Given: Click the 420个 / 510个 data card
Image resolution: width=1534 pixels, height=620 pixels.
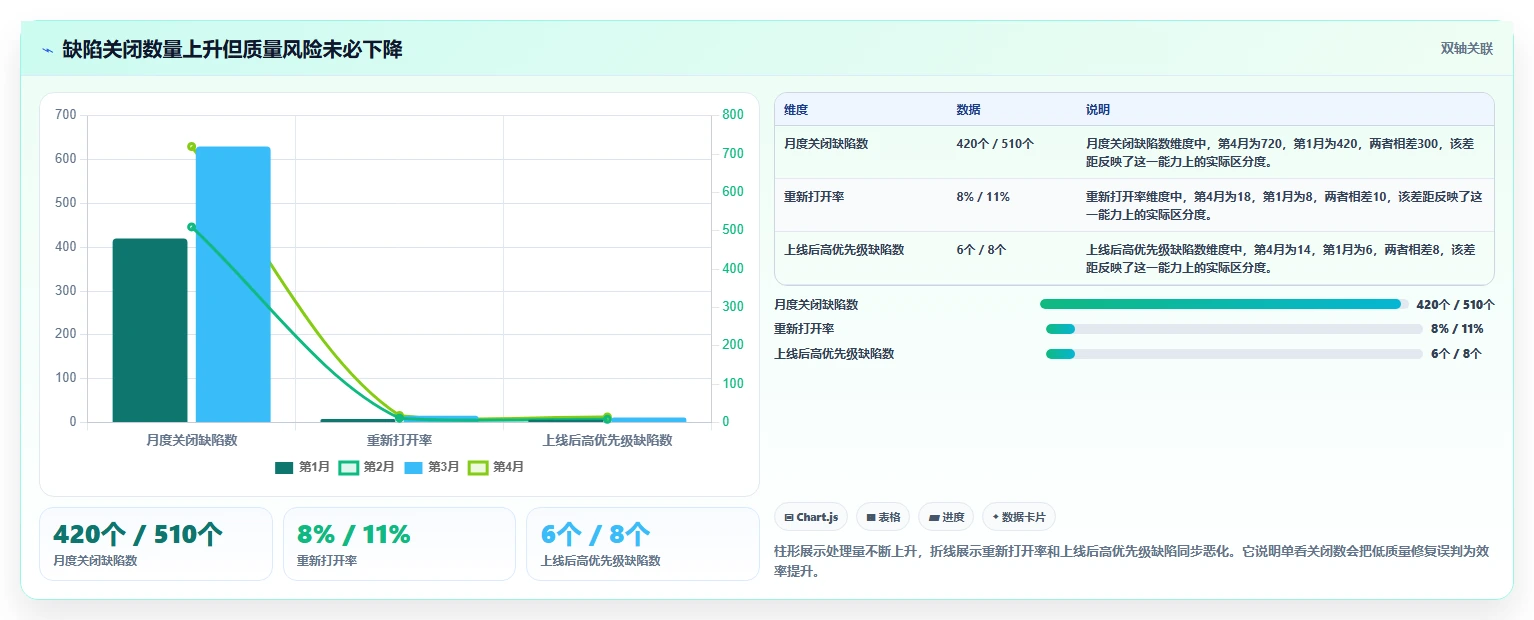Looking at the screenshot, I should (x=156, y=544).
